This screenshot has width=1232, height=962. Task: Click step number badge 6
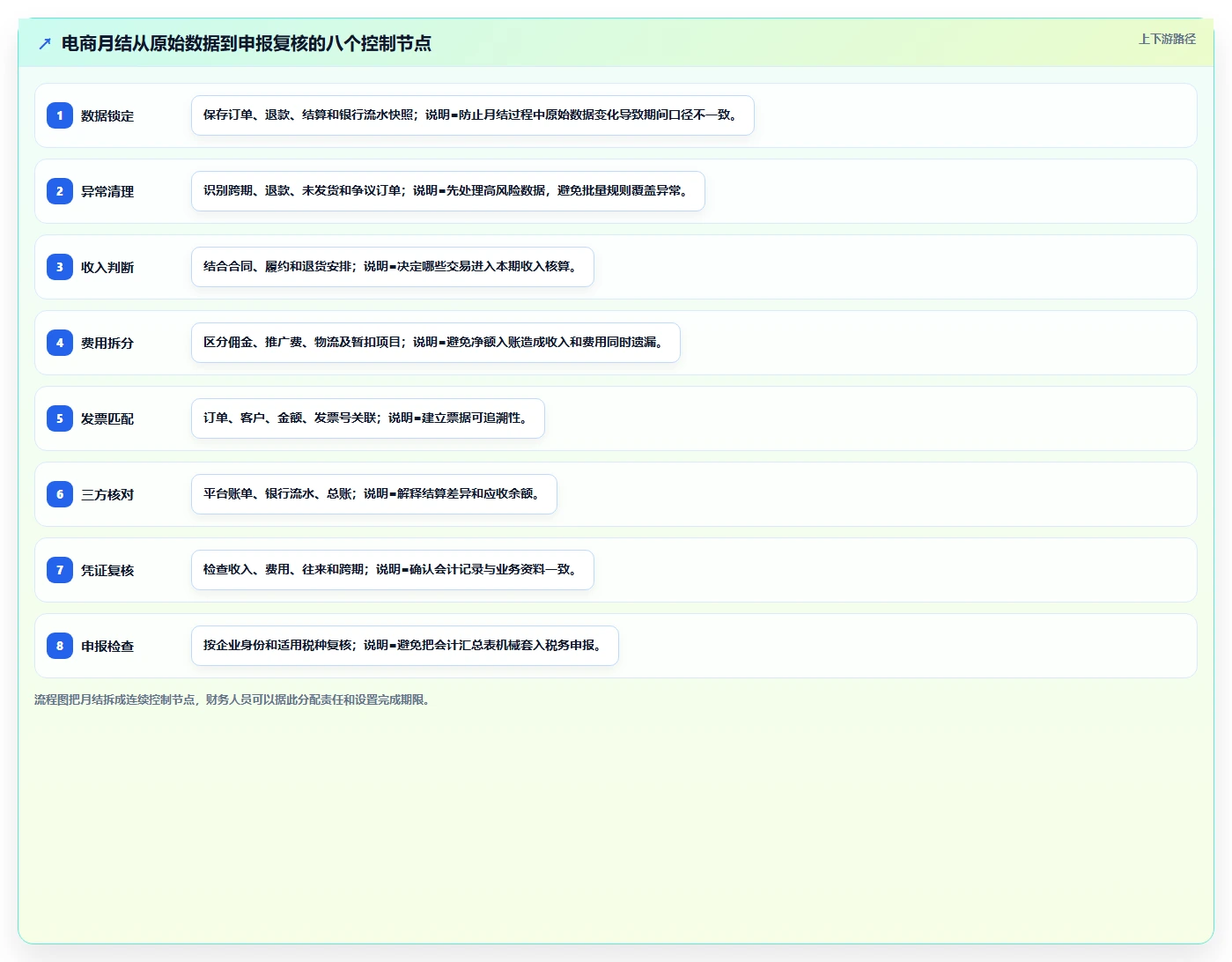point(60,494)
